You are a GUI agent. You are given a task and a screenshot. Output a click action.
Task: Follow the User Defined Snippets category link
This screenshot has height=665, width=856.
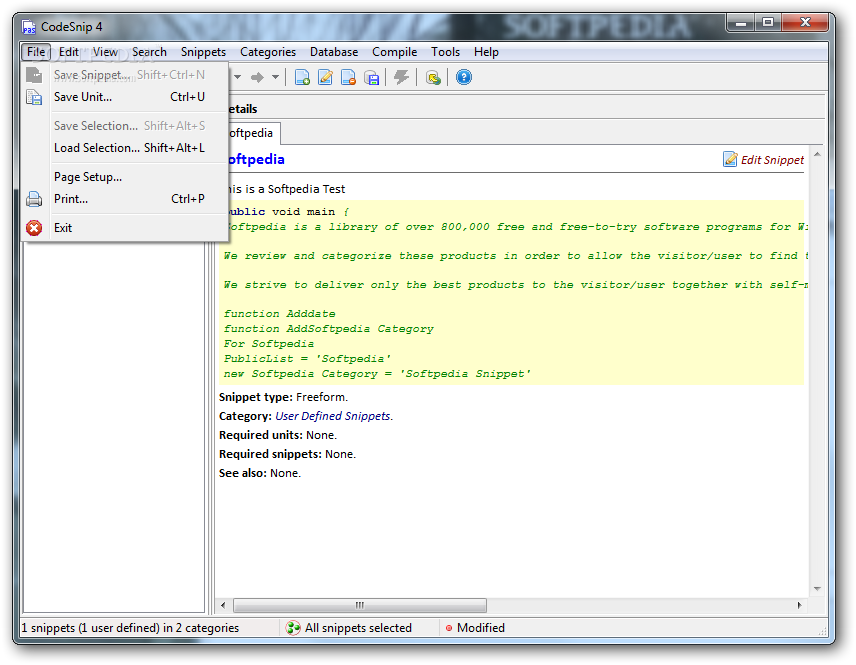coord(332,416)
